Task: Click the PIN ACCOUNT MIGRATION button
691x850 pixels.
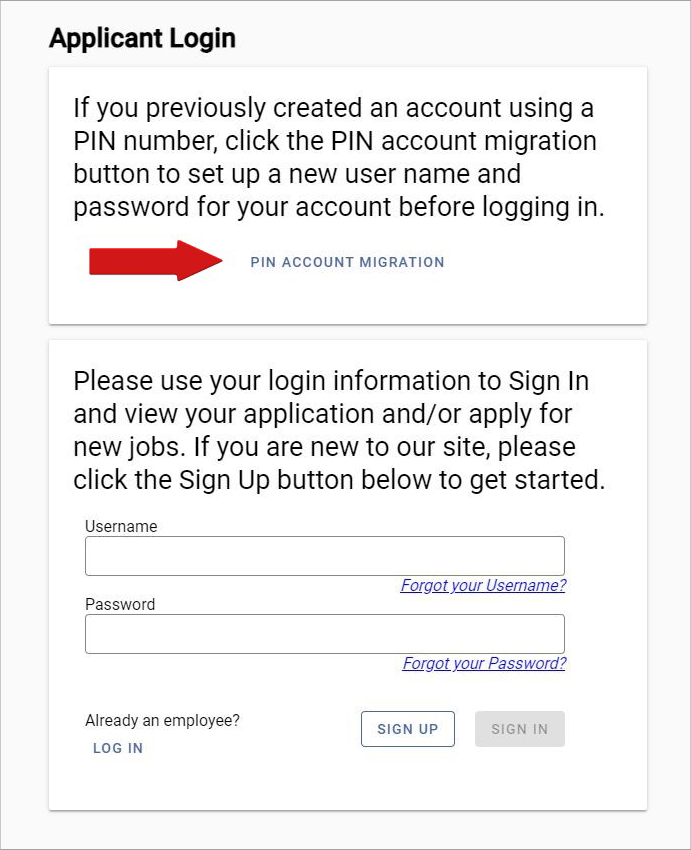Action: point(347,262)
